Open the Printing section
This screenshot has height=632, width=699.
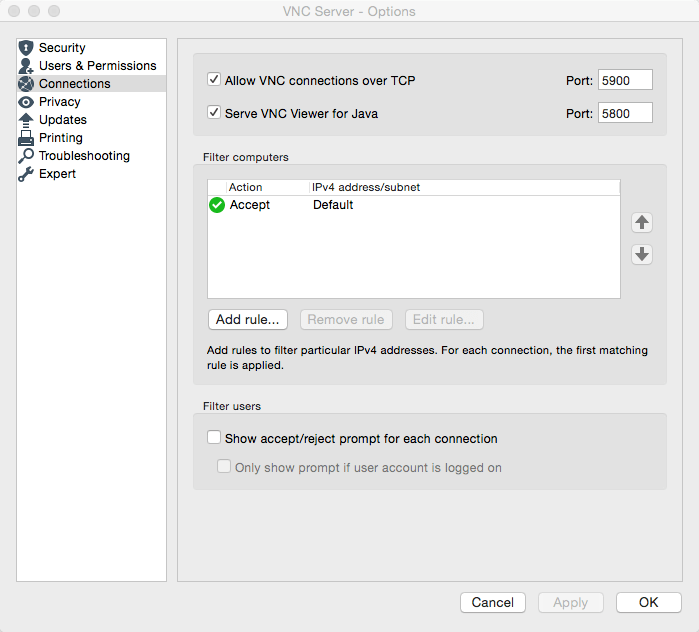coord(91,138)
